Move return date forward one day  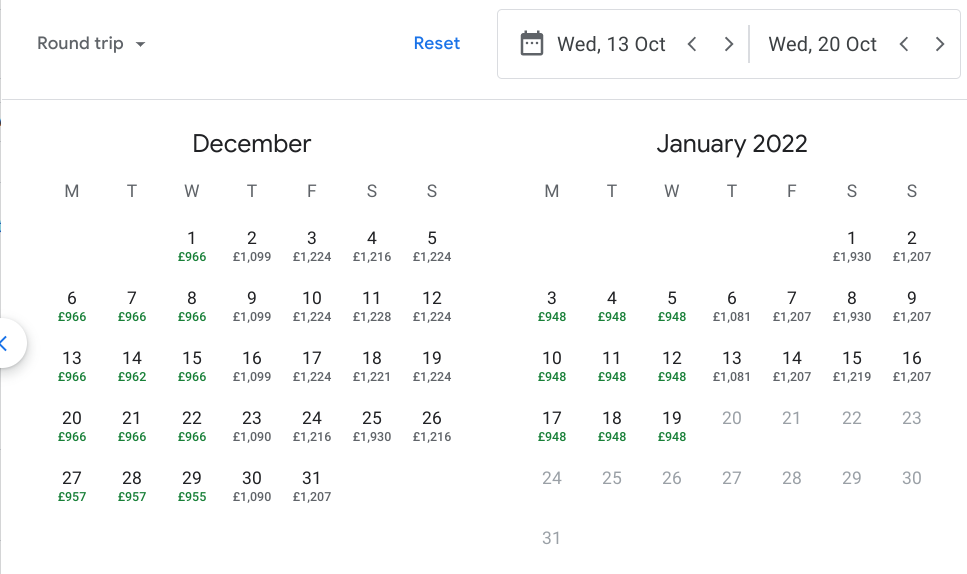click(940, 44)
